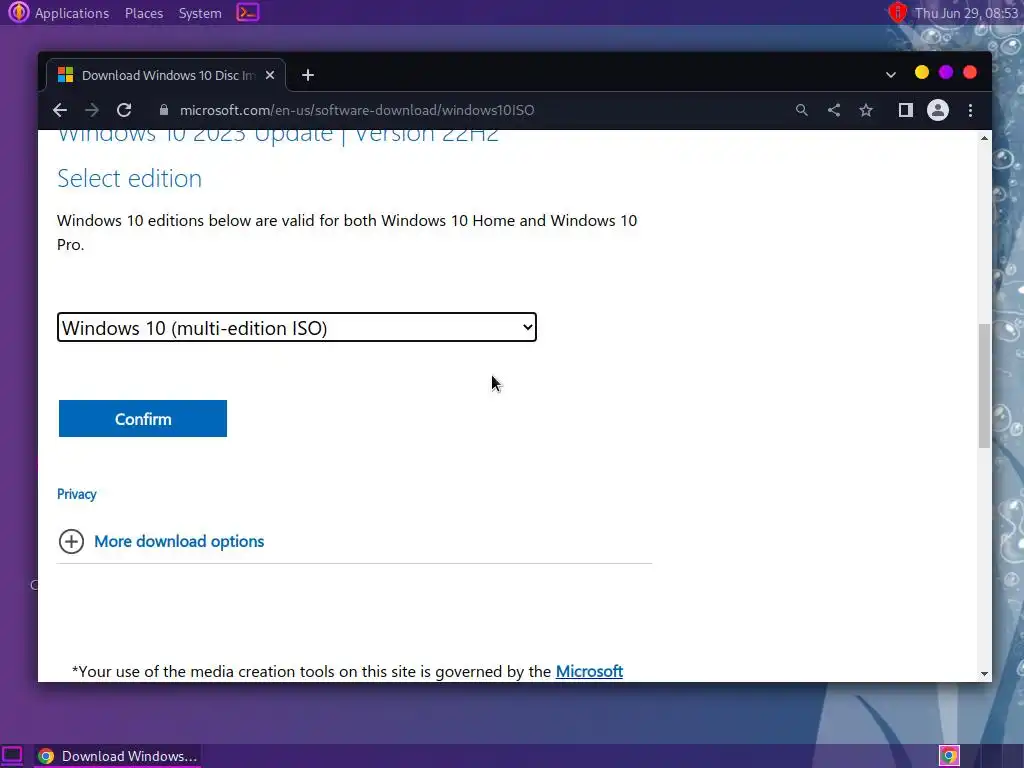
Task: Follow the Microsoft terms link
Action: tap(589, 671)
